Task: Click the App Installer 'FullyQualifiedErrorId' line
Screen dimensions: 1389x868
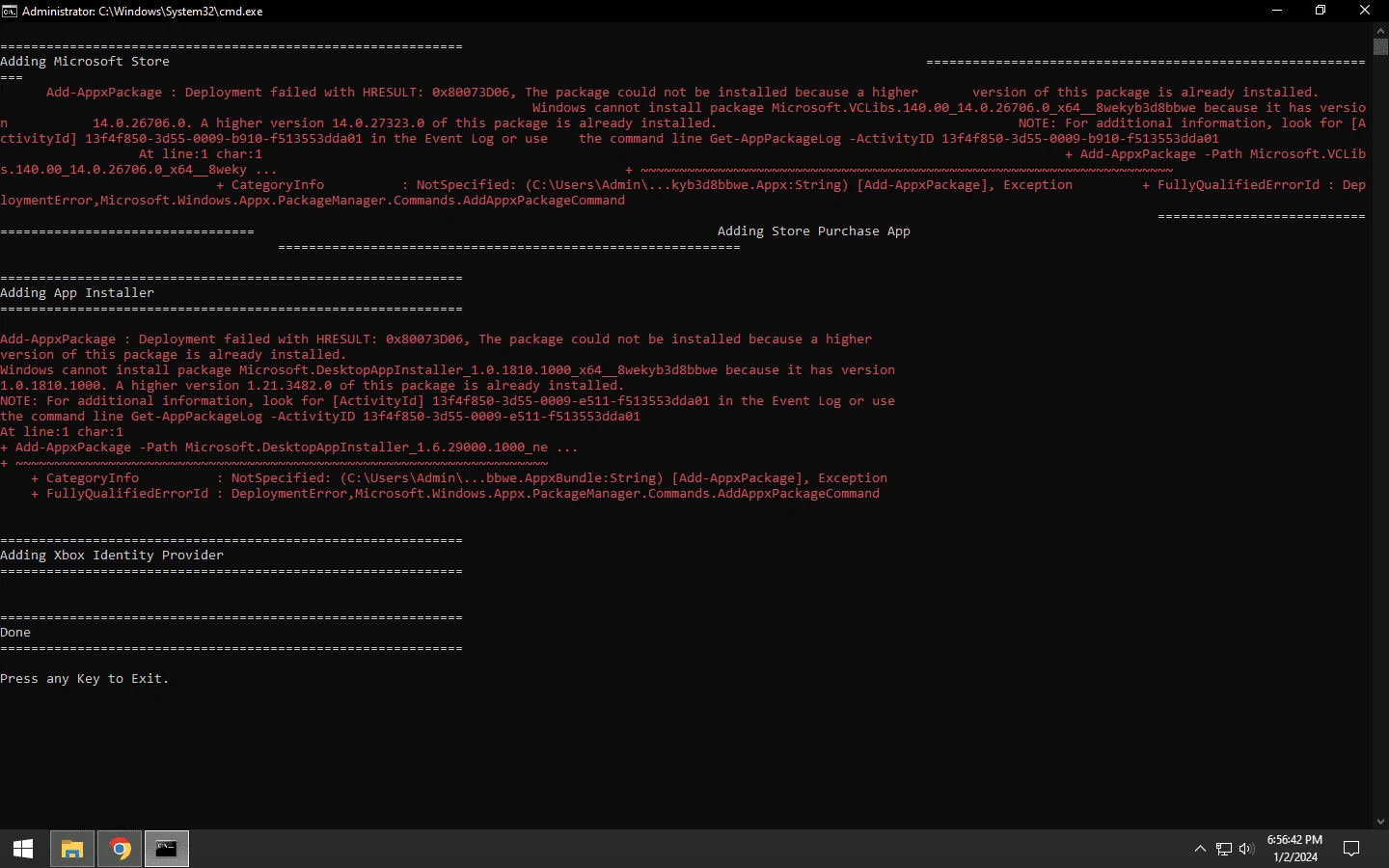Action: tap(455, 494)
